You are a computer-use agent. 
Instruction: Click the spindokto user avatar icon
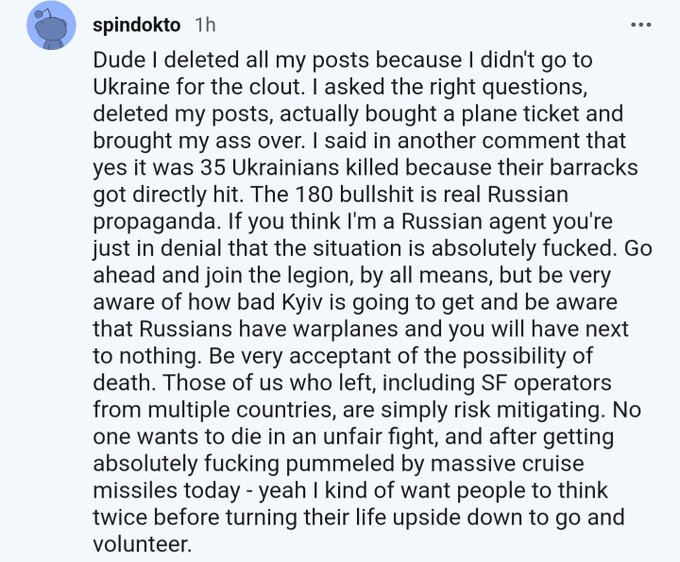pyautogui.click(x=50, y=25)
